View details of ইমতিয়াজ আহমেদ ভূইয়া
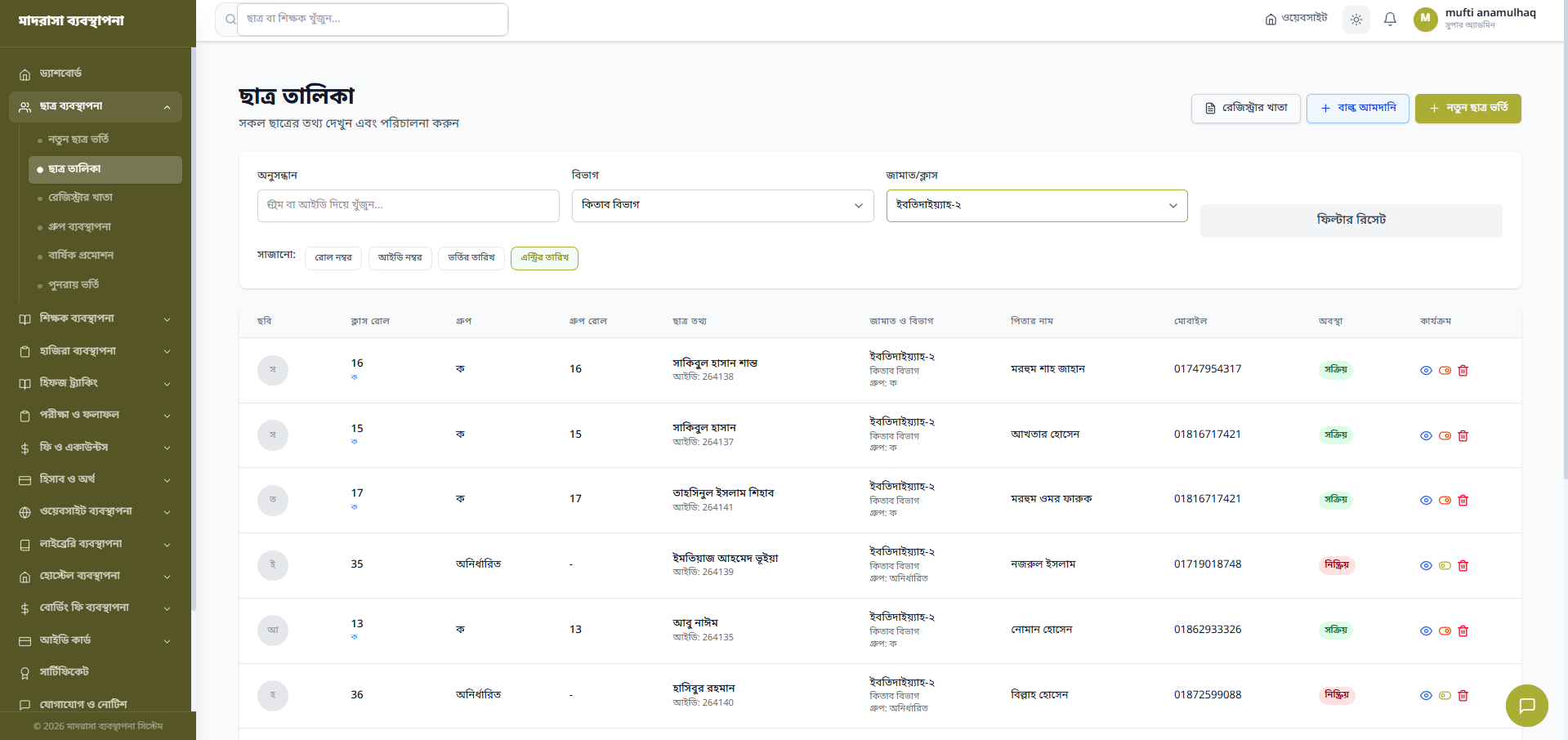 click(x=1426, y=566)
